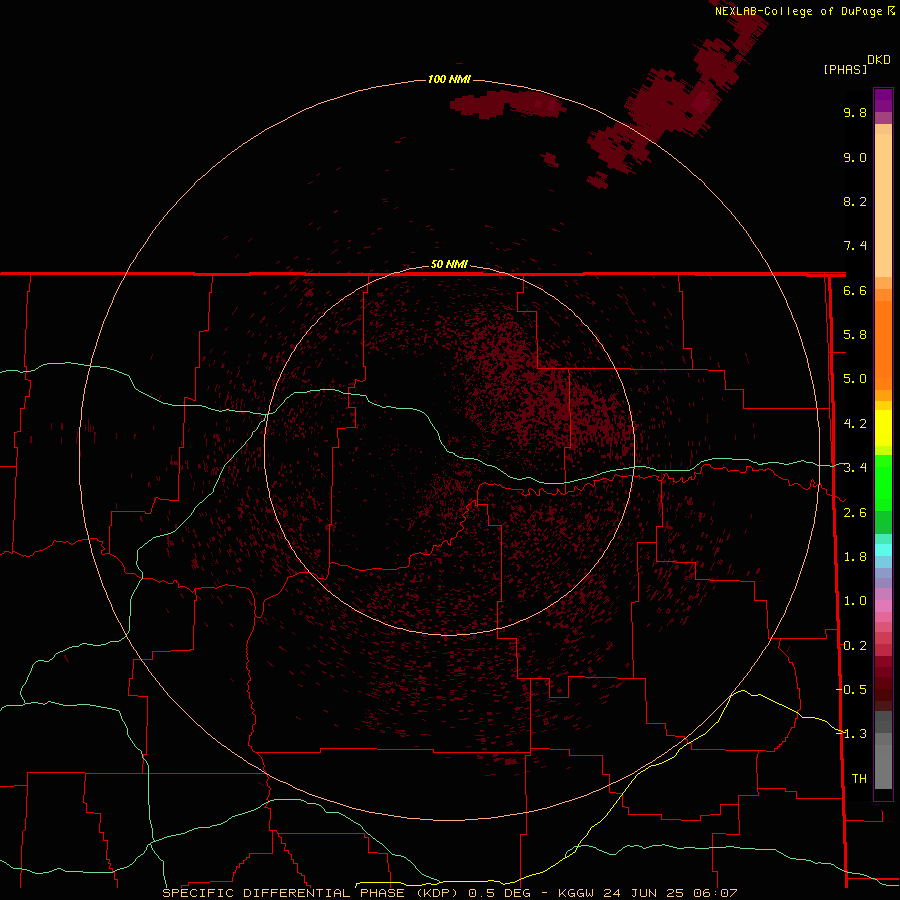Image resolution: width=900 pixels, height=900 pixels.
Task: Click the 5.0 color scale value
Action: point(855,379)
